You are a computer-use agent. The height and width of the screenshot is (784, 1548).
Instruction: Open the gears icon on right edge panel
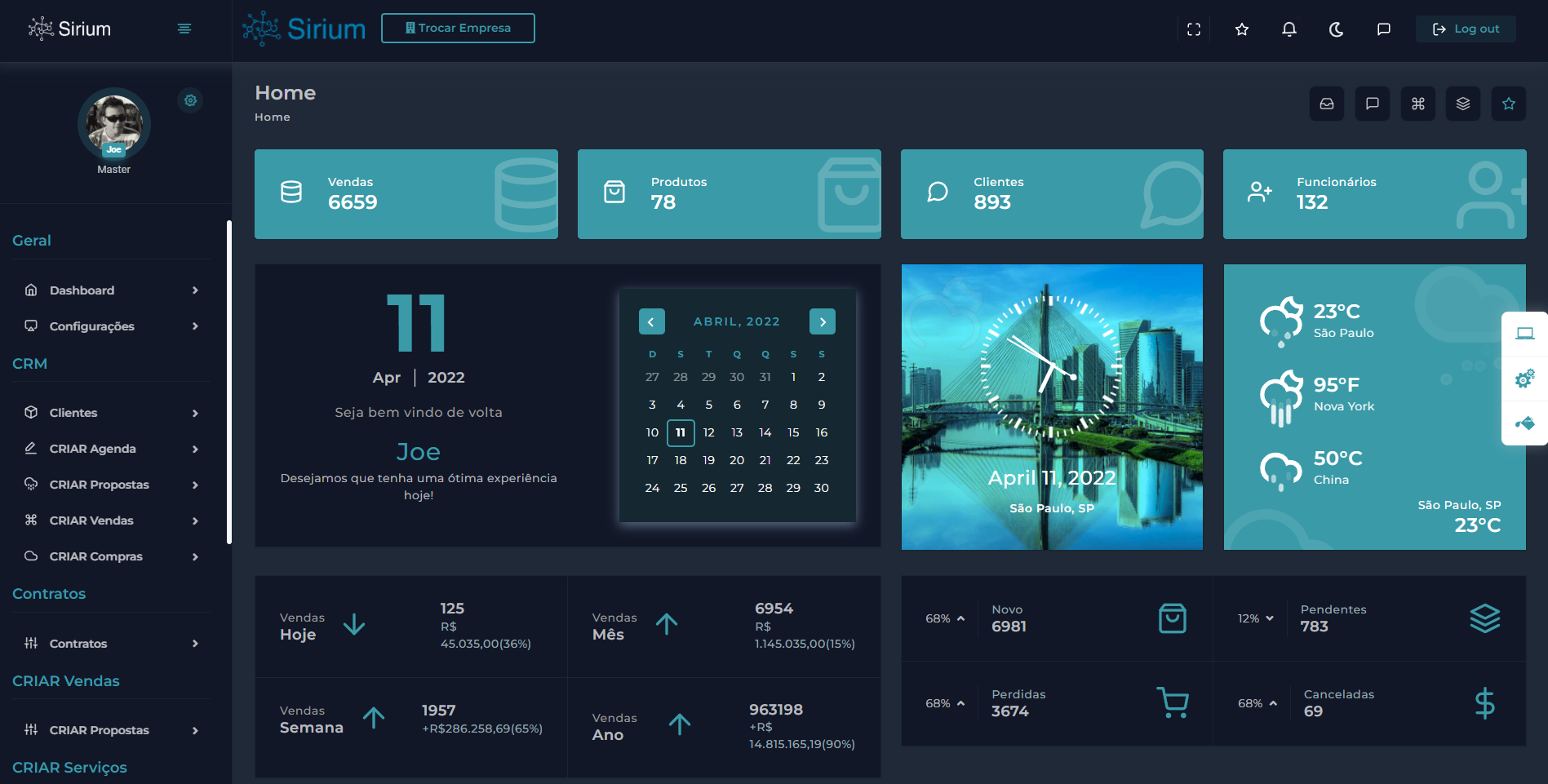(1524, 379)
